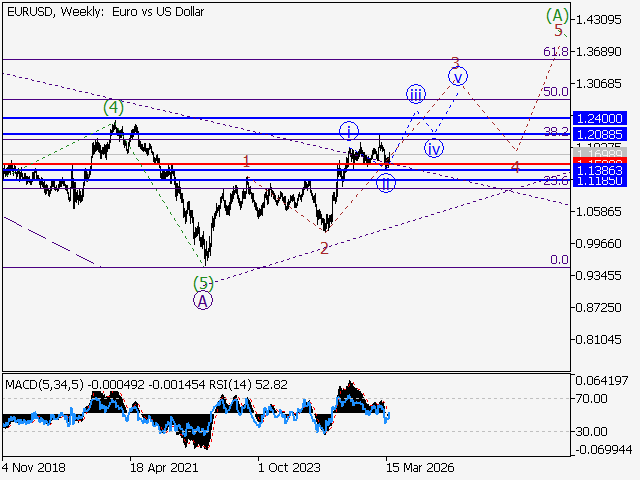The width and height of the screenshot is (640, 480).
Task: Click the 1.24000 price level tag
Action: point(603,117)
